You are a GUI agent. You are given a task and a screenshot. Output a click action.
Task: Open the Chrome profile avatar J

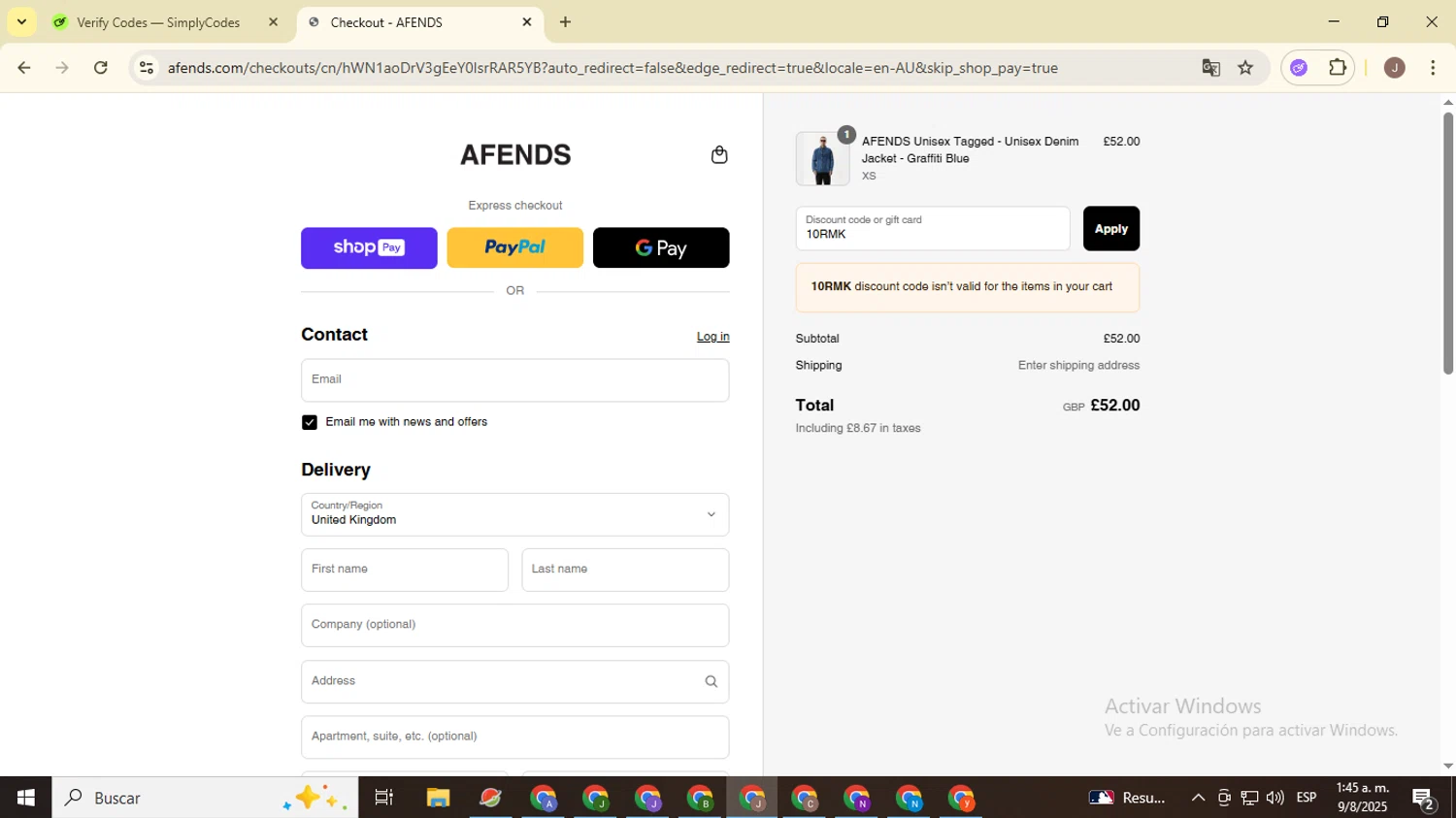pyautogui.click(x=1394, y=68)
